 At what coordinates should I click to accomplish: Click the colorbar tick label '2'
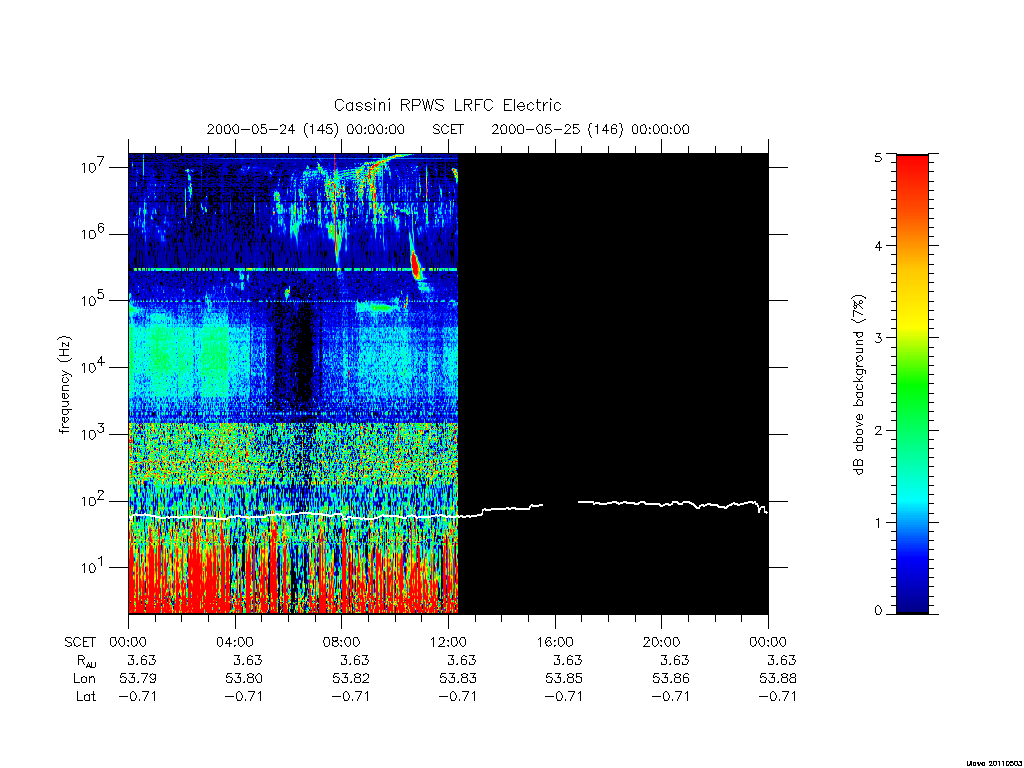click(878, 430)
